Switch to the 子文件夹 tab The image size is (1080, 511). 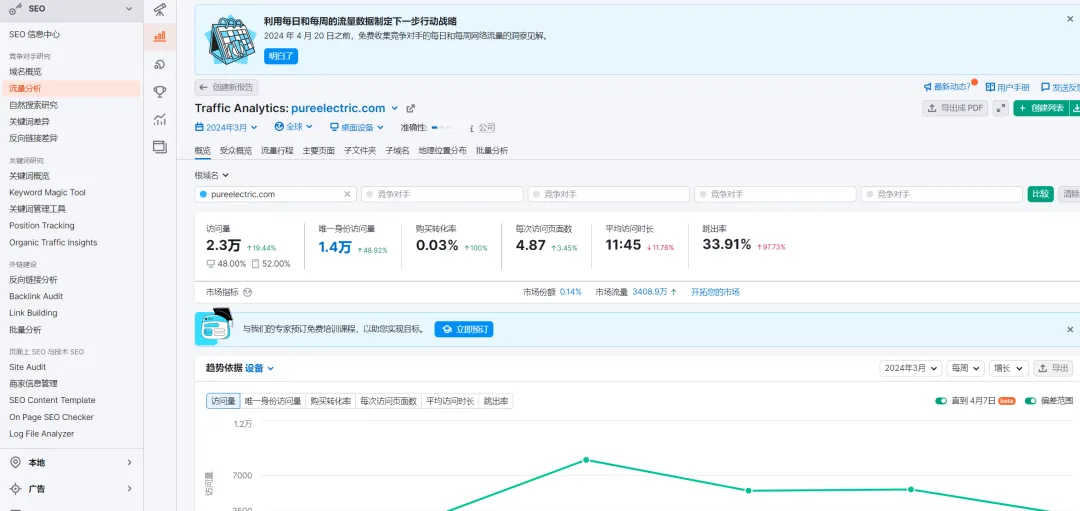[x=360, y=151]
